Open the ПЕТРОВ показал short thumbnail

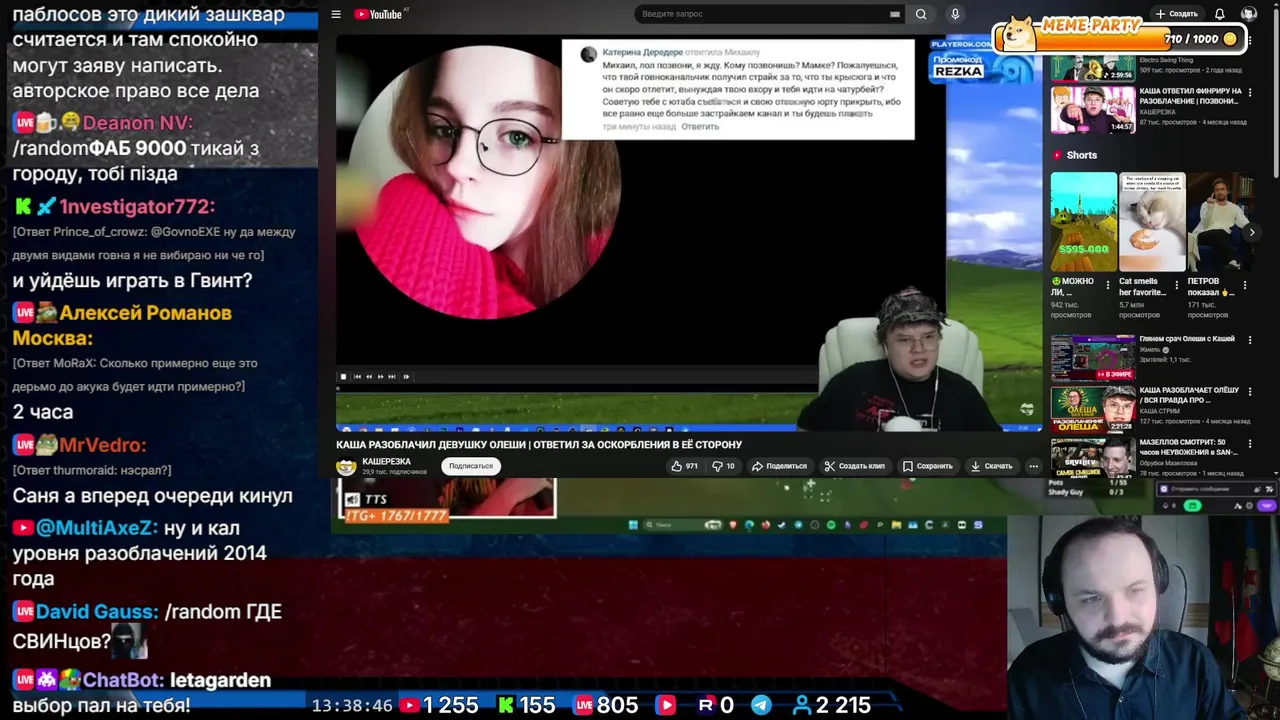pos(1221,222)
